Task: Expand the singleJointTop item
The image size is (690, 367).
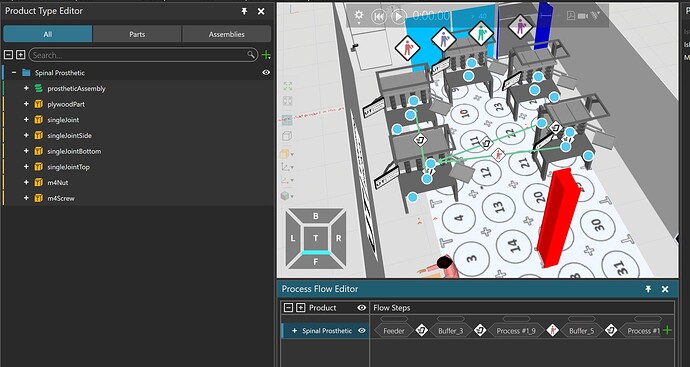Action: click(26, 167)
